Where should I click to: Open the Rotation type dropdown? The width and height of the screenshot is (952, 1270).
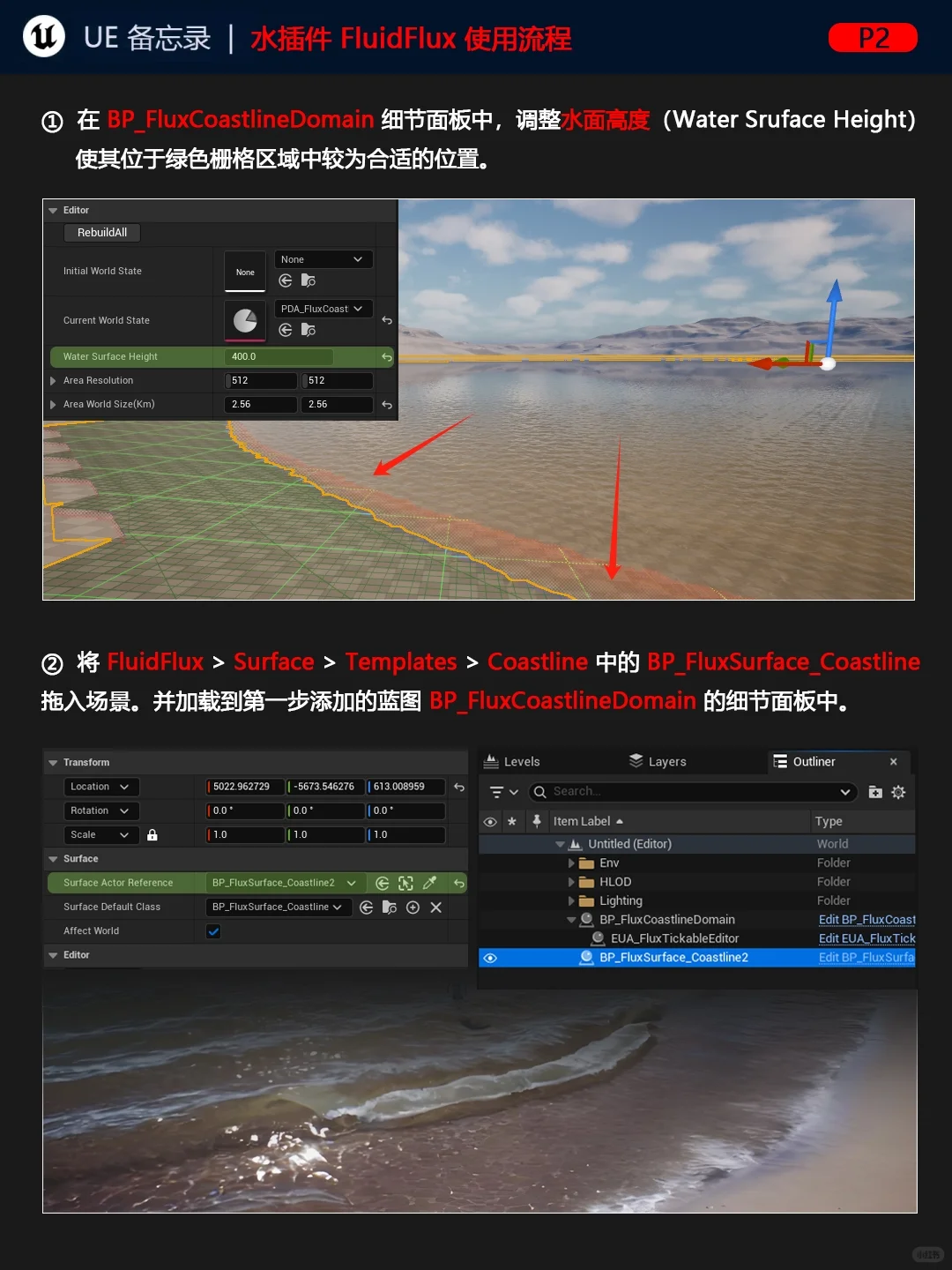(101, 811)
